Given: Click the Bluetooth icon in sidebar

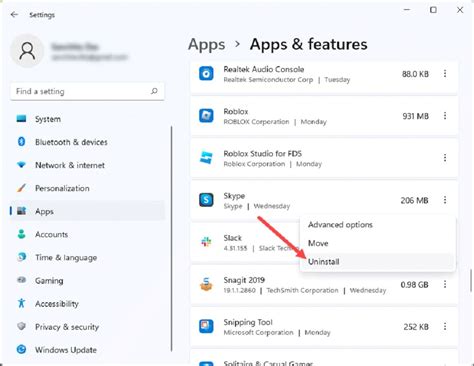Looking at the screenshot, I should point(21,142).
